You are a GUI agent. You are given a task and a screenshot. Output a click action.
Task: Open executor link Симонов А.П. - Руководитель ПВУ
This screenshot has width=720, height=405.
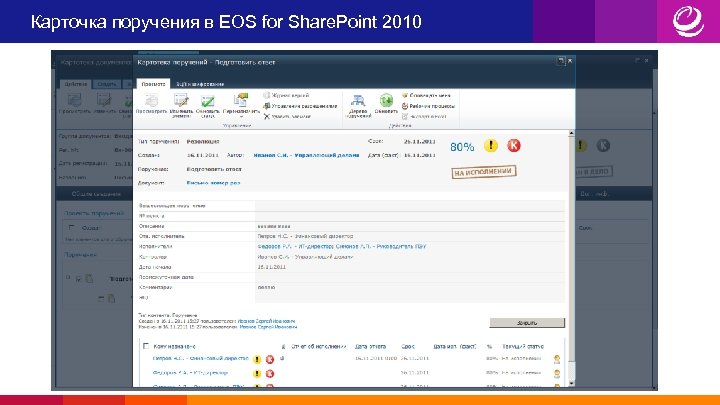pyautogui.click(x=381, y=247)
